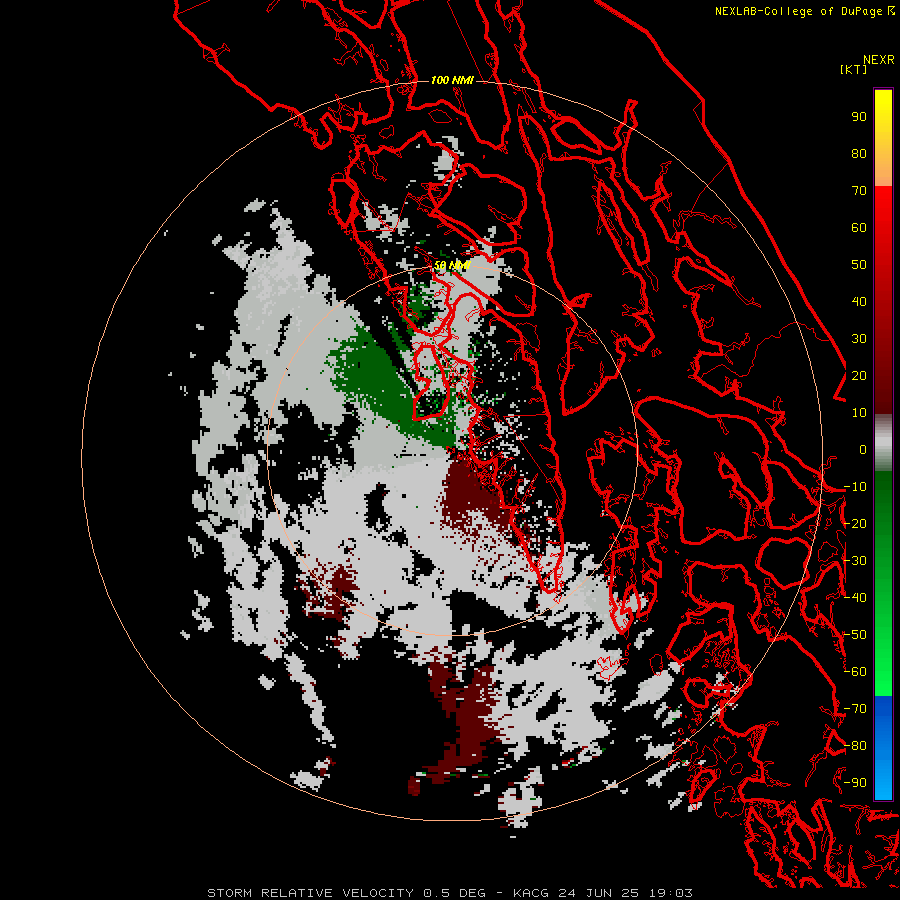Click the -40 value on velocity scale
Image resolution: width=900 pixels, height=900 pixels.
pos(855,598)
